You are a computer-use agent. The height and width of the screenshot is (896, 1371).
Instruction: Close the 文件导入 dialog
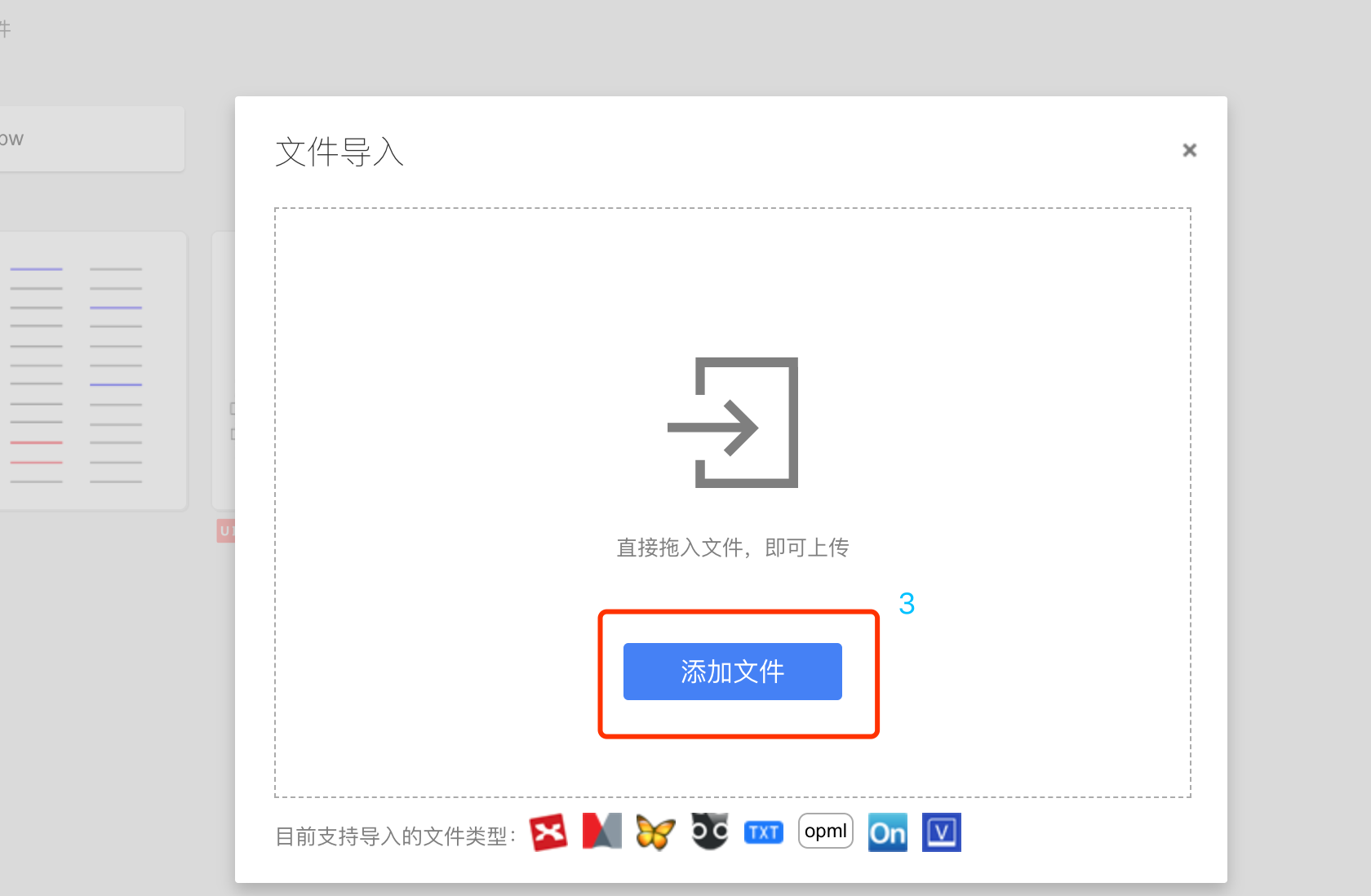1190,150
